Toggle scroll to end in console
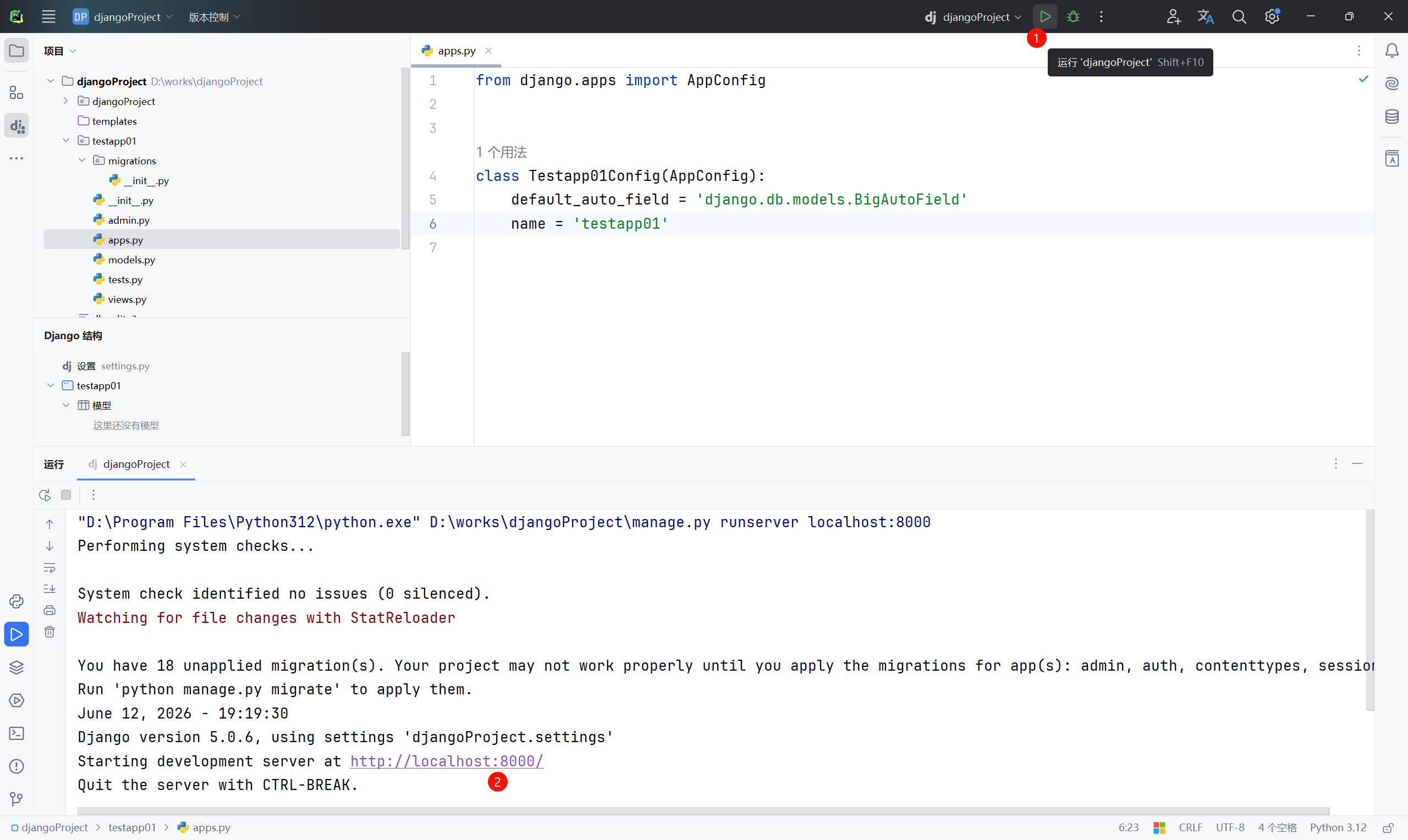This screenshot has width=1408, height=840. [x=50, y=589]
